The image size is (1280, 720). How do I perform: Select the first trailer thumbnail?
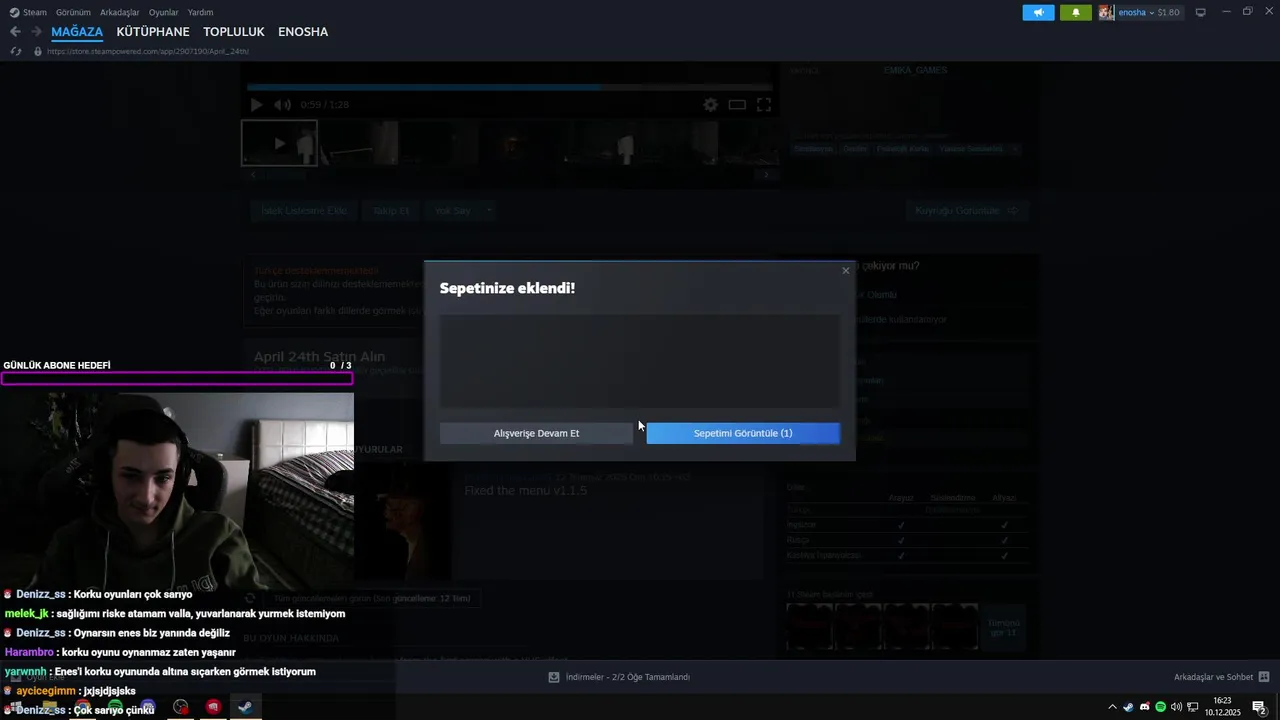[279, 143]
